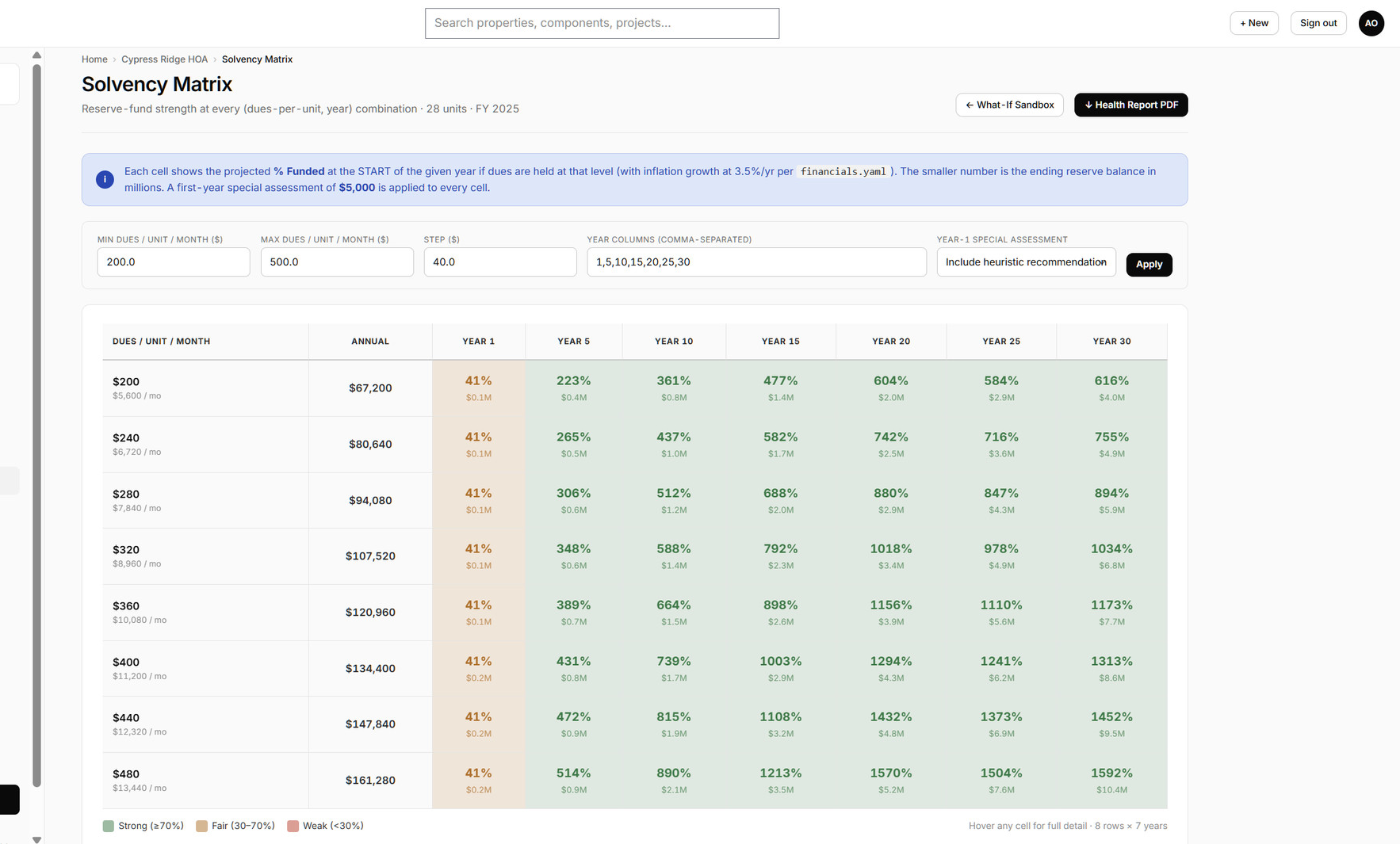1400x844 pixels.
Task: Select the $440 dues row label
Action: coord(126,718)
